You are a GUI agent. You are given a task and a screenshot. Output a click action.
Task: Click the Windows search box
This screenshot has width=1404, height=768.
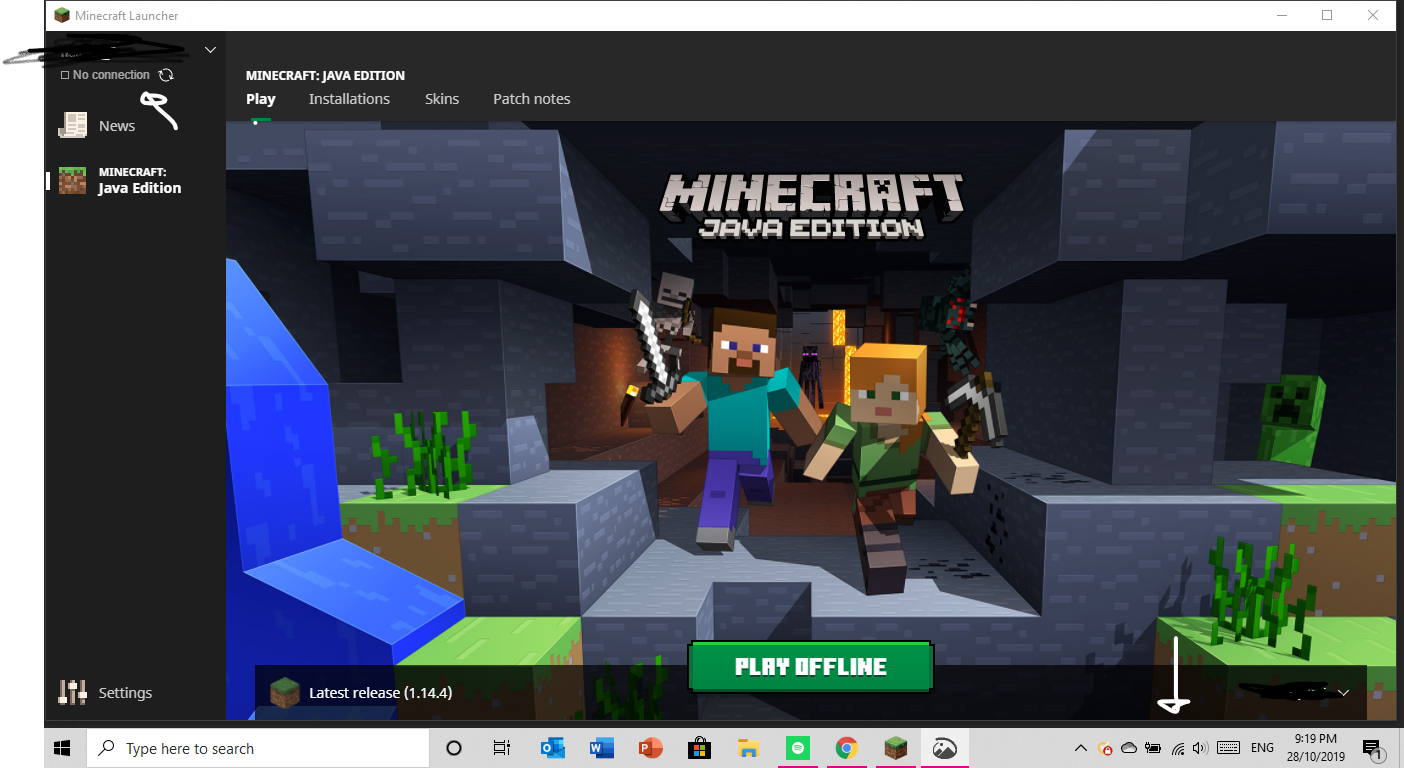(258, 748)
